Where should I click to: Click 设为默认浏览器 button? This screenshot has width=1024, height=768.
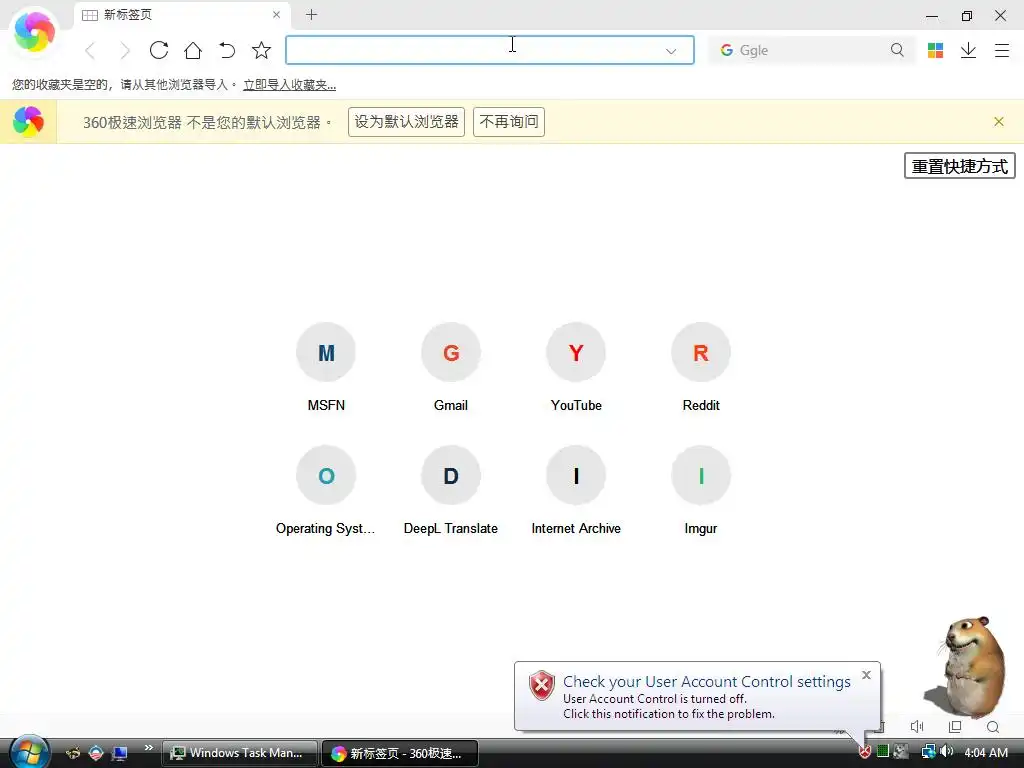[x=406, y=122]
